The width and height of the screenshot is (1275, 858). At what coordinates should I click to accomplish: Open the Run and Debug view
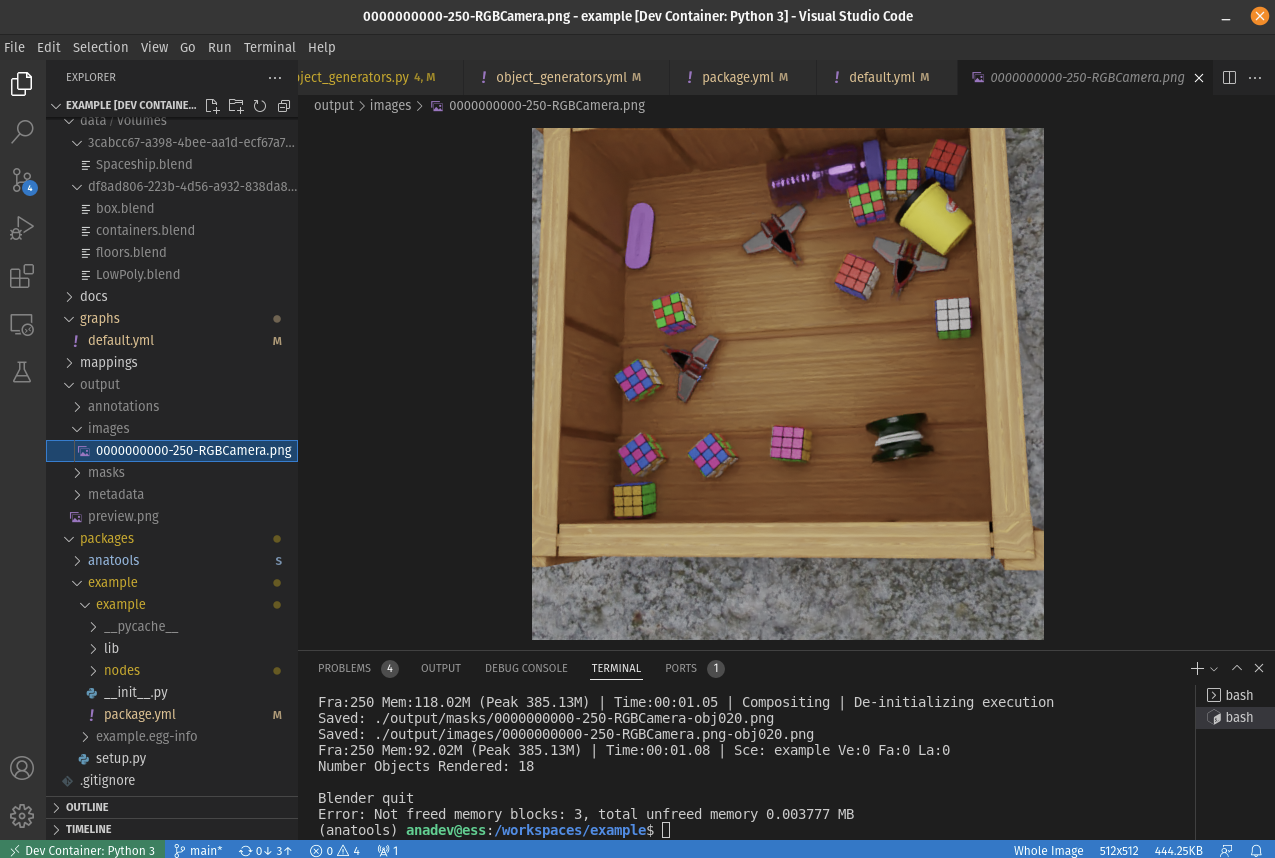tap(22, 229)
